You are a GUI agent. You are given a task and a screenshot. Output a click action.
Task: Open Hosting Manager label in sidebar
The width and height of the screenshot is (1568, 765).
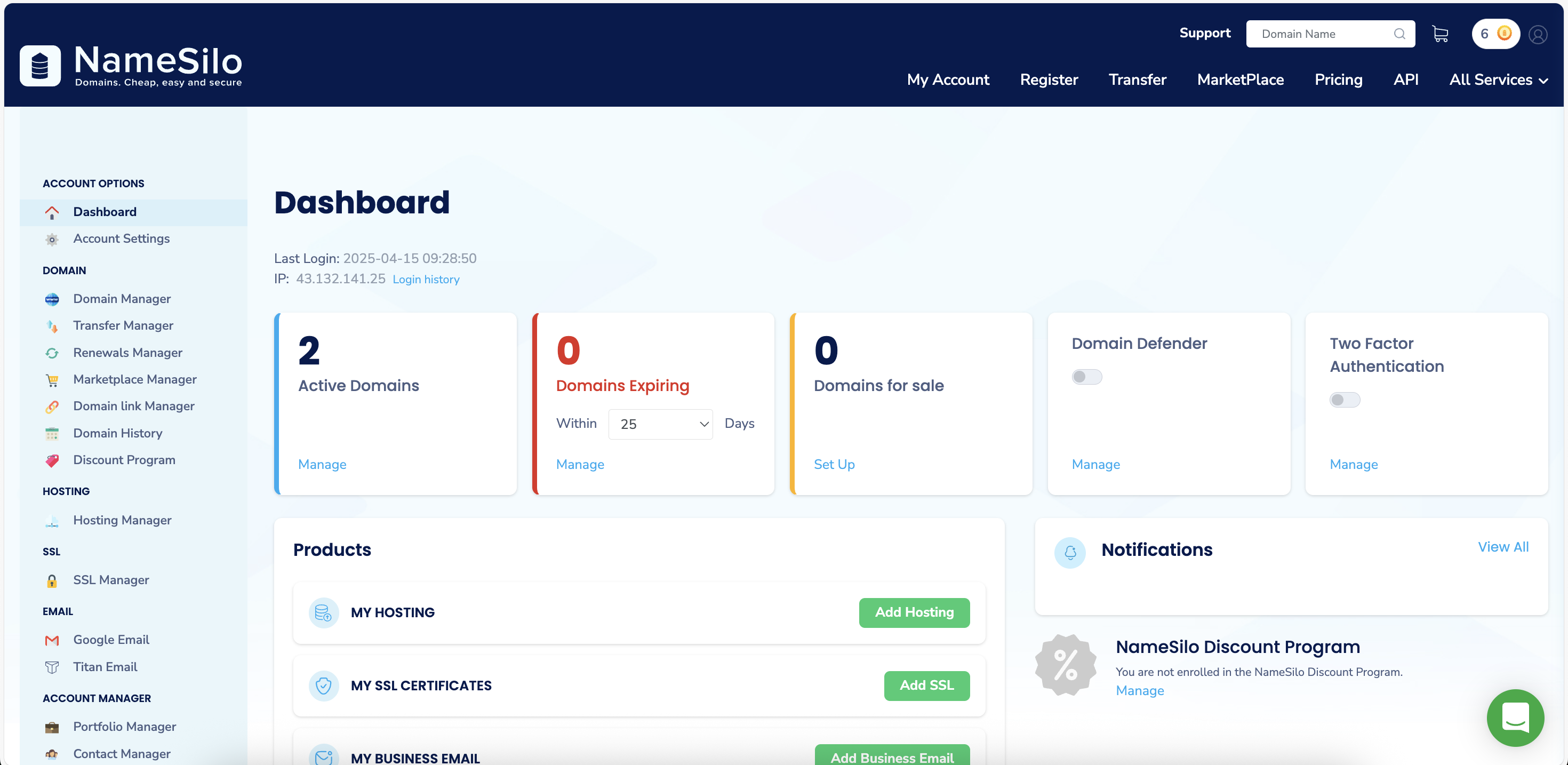pos(122,520)
